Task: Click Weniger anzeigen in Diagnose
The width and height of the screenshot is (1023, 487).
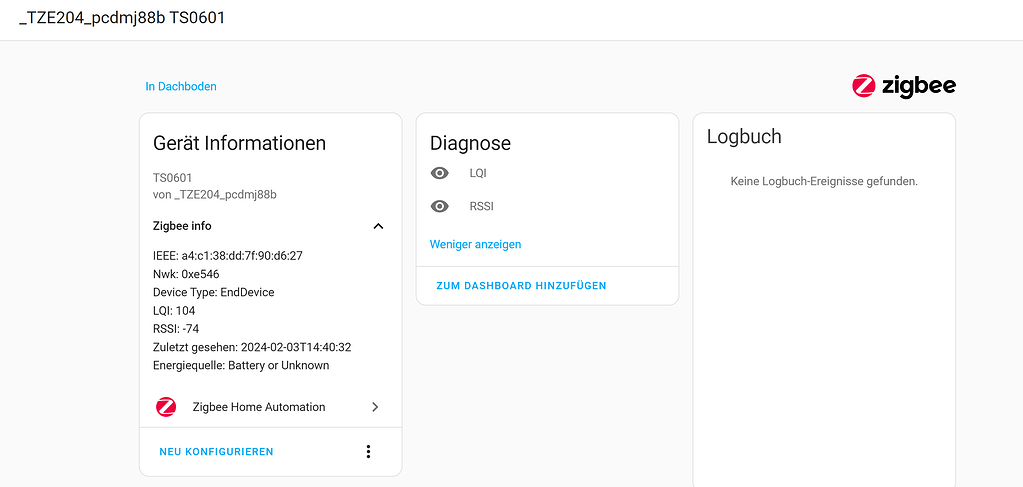Action: pos(476,244)
